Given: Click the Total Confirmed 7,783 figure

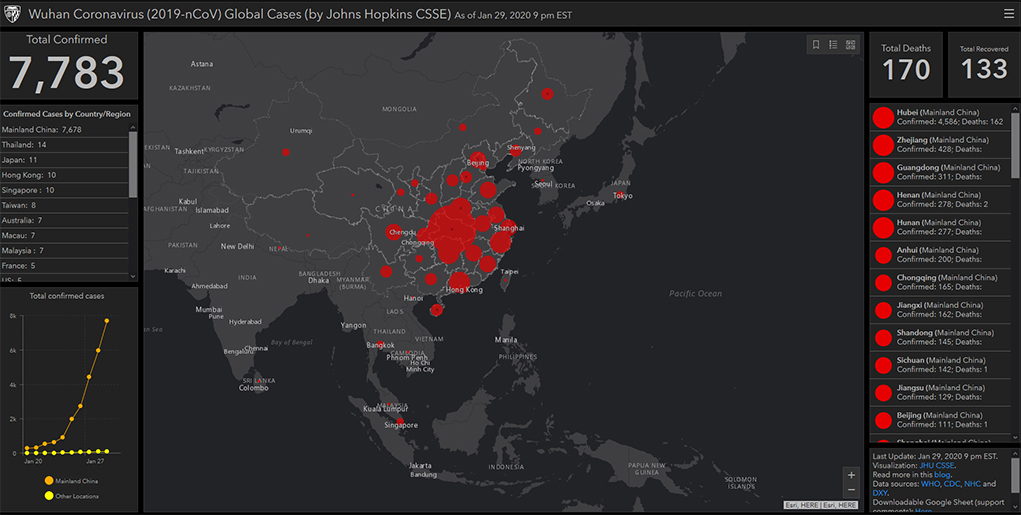Looking at the screenshot, I should pyautogui.click(x=67, y=72).
